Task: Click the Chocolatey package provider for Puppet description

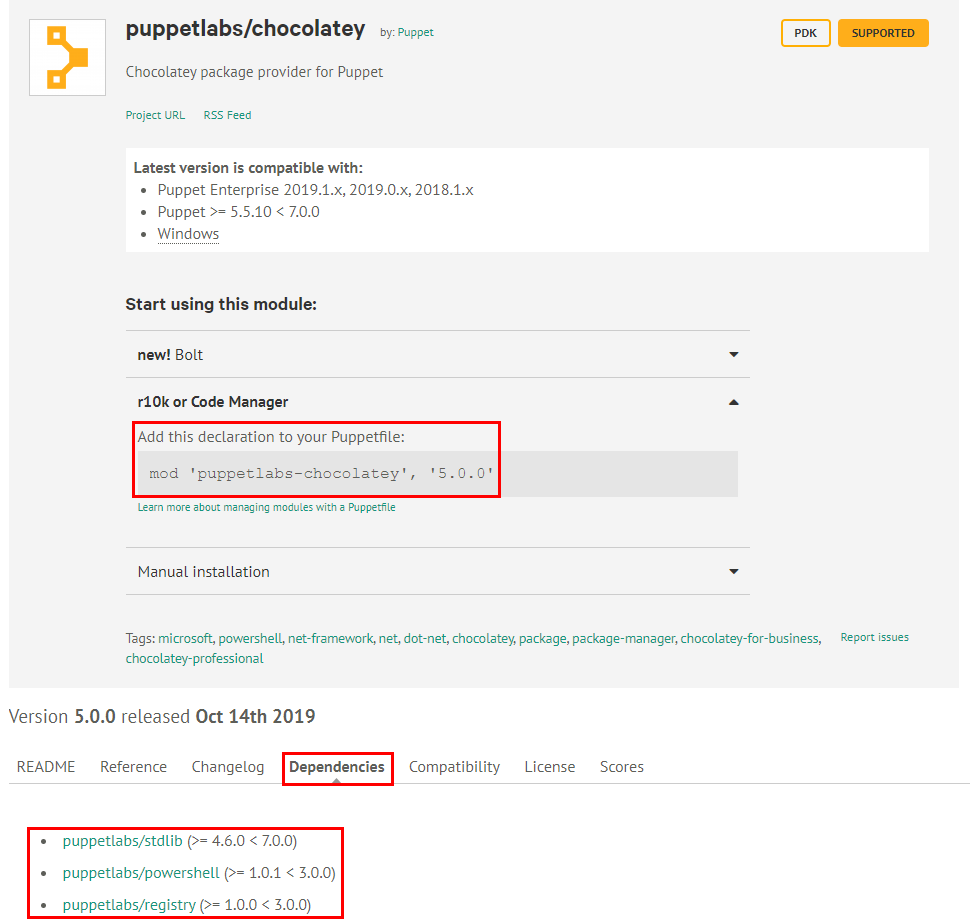Action: point(254,72)
